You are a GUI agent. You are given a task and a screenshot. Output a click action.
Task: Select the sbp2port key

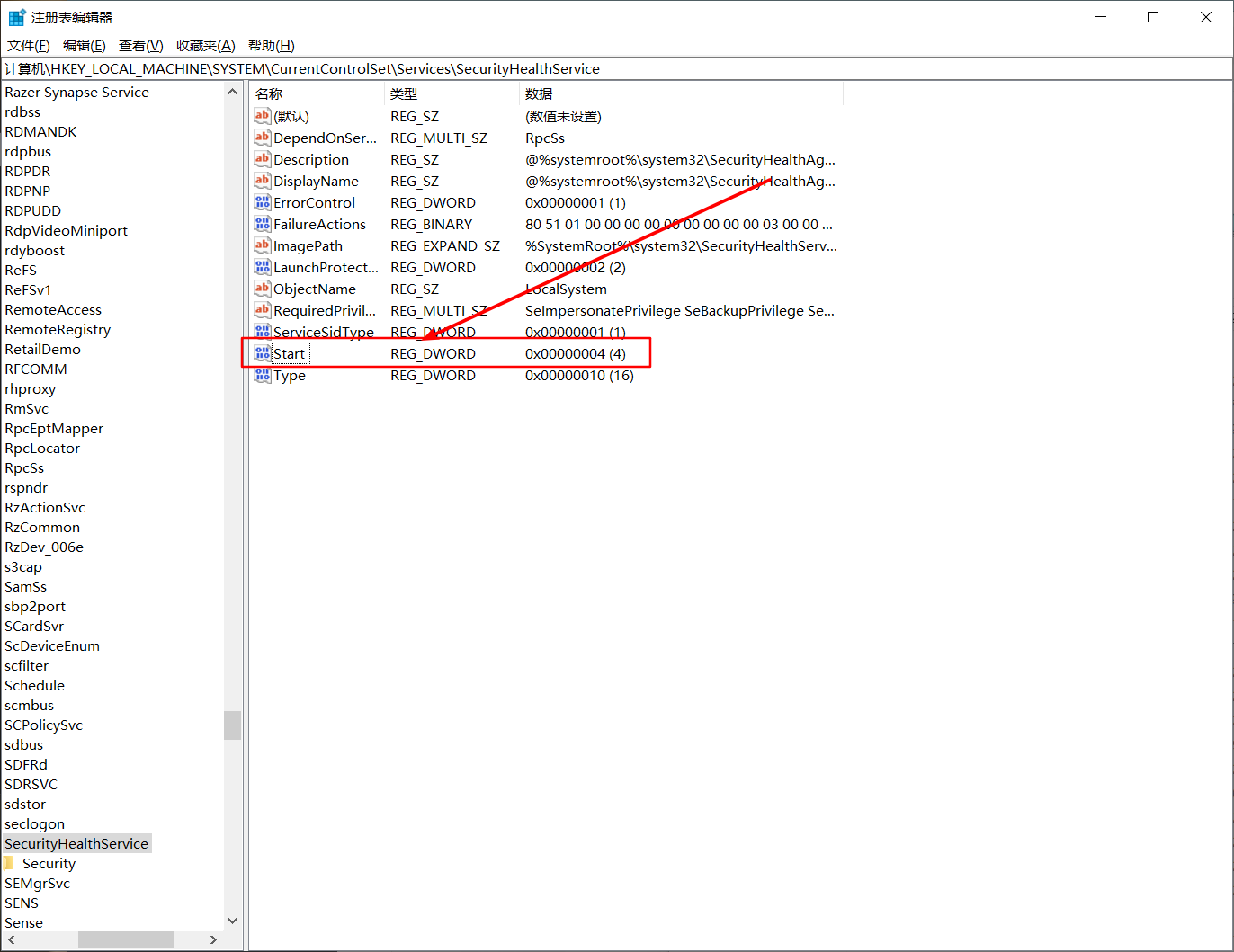(35, 606)
